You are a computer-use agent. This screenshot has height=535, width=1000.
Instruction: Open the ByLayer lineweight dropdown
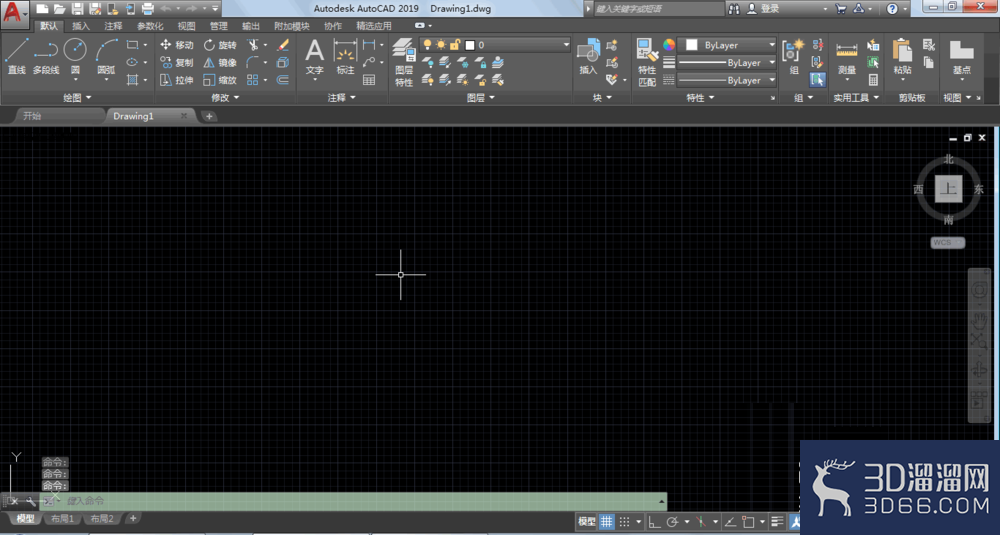tap(728, 62)
